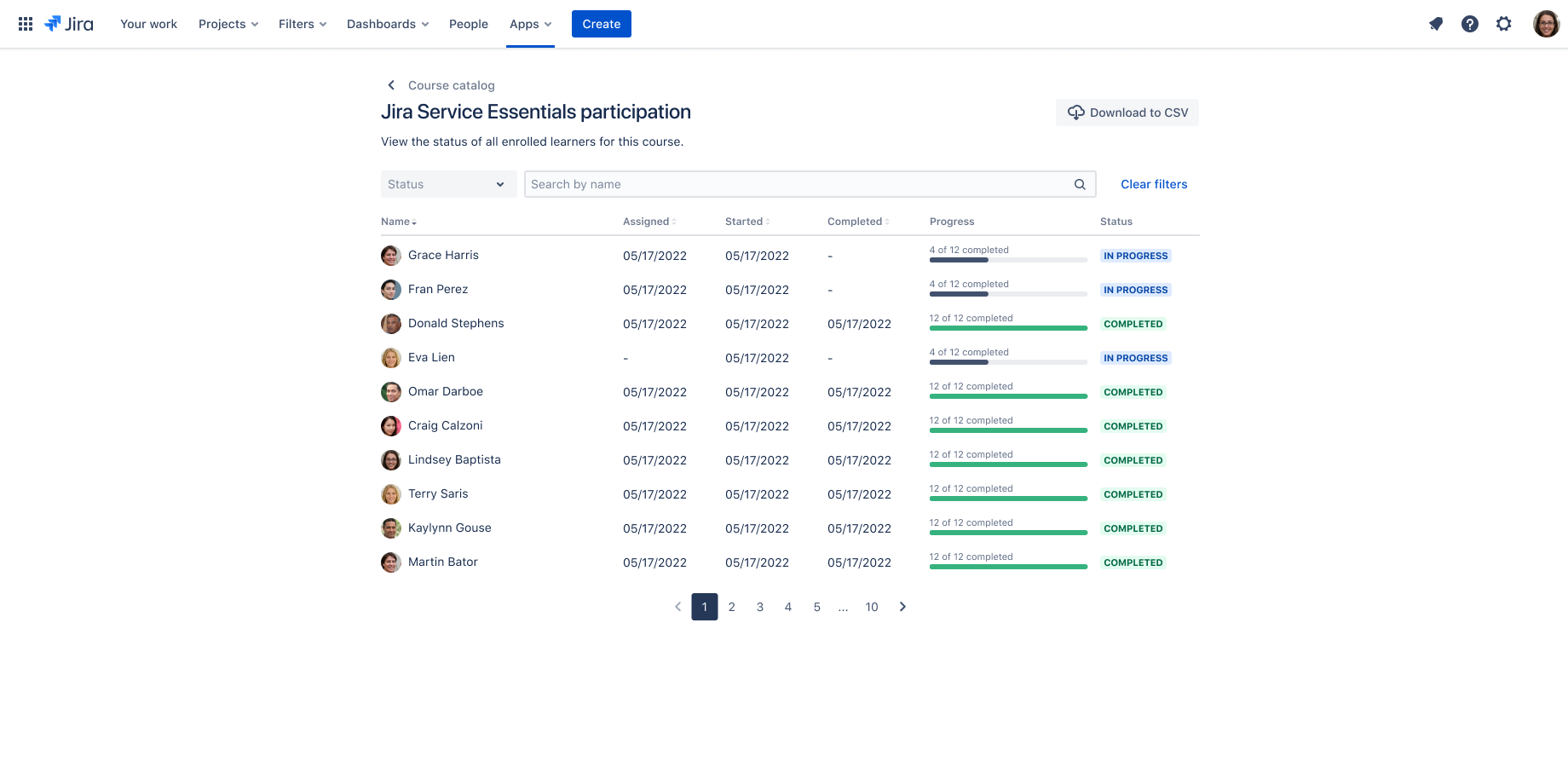Open the Your work menu item
Screen dimensions: 1568x767
pos(148,24)
